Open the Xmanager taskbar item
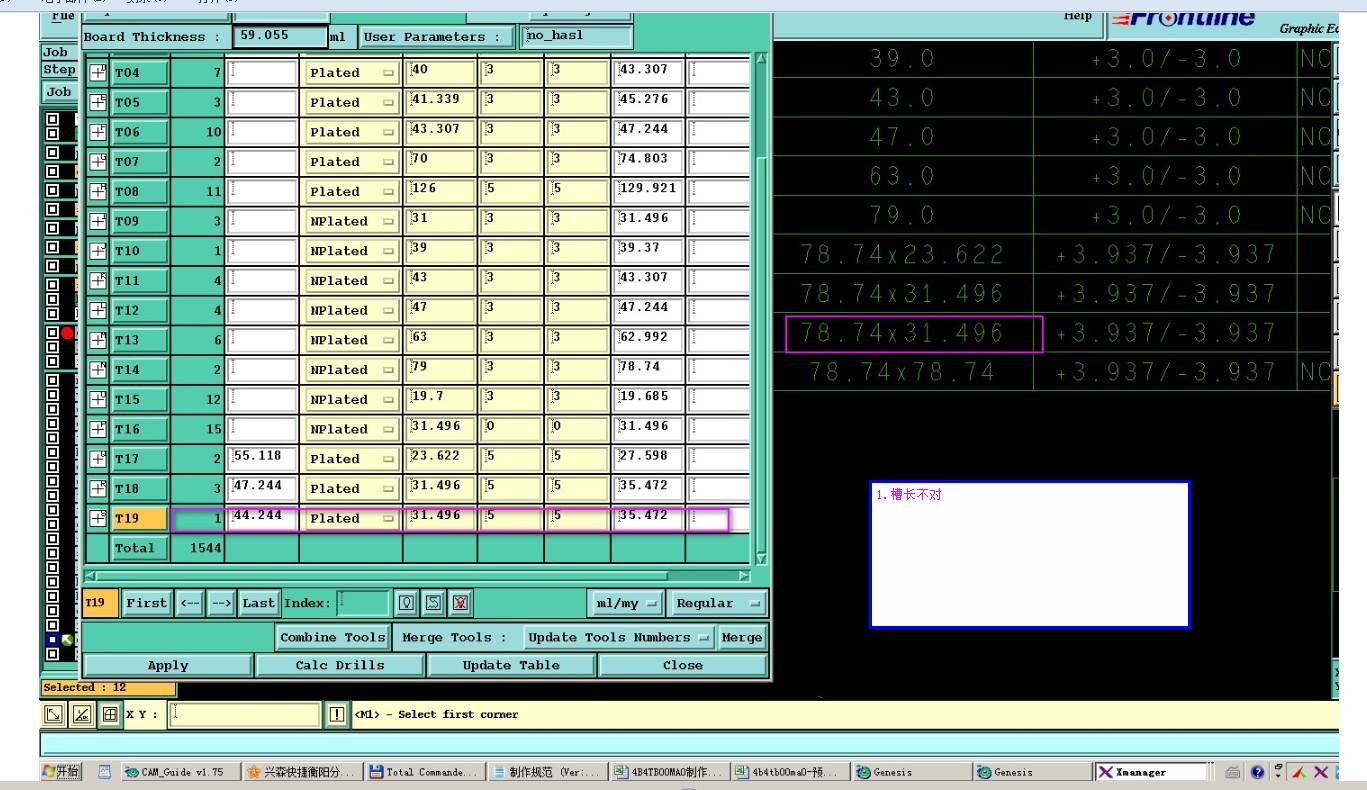The image size is (1367, 790). click(x=1152, y=772)
